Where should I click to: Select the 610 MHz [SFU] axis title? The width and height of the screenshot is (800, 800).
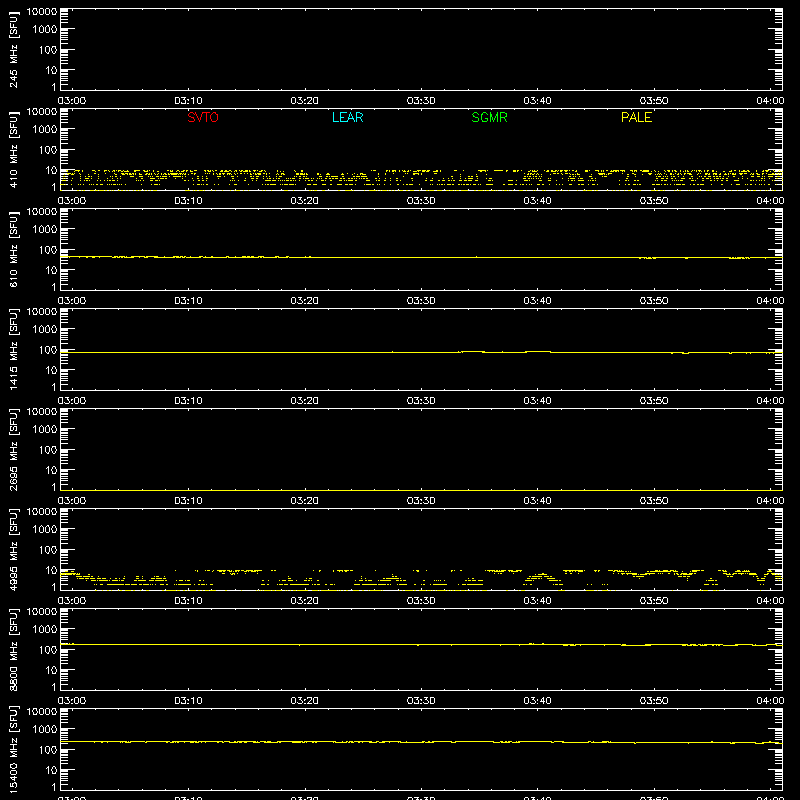pos(13,249)
